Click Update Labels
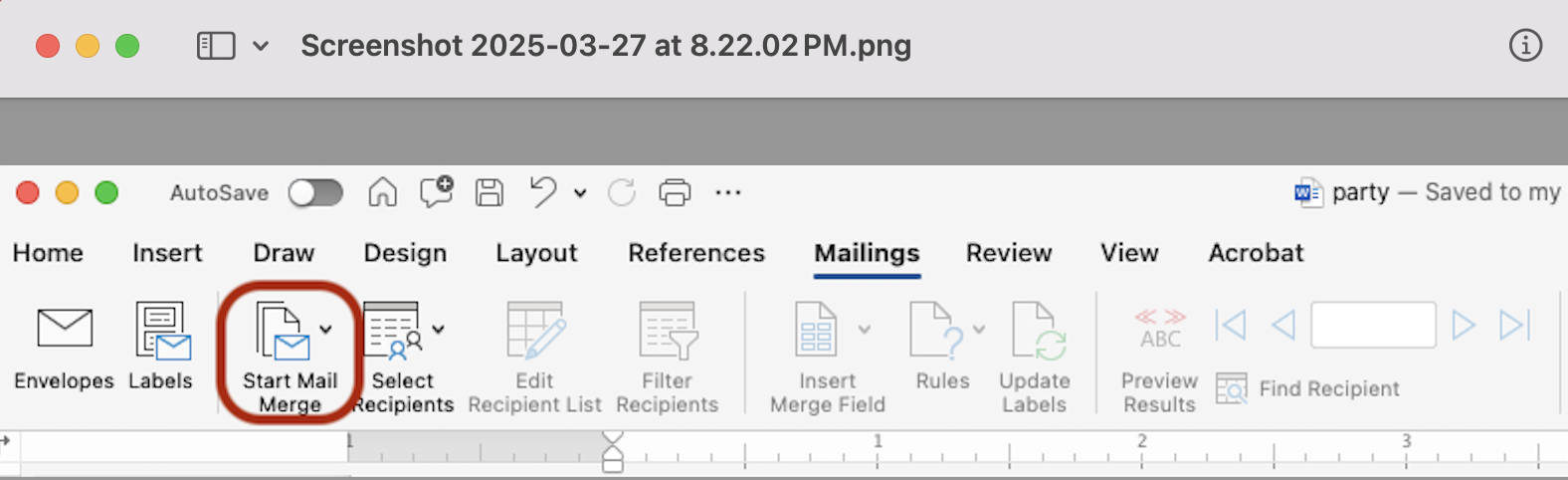 1035,359
